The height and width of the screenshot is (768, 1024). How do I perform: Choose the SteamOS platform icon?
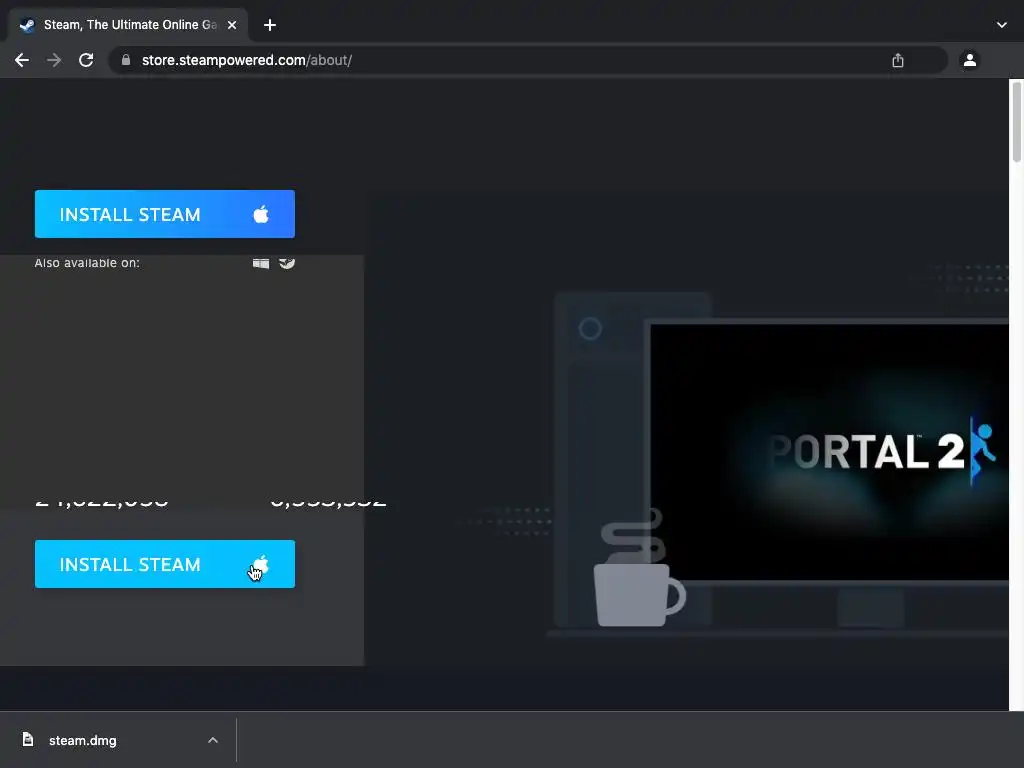287,263
